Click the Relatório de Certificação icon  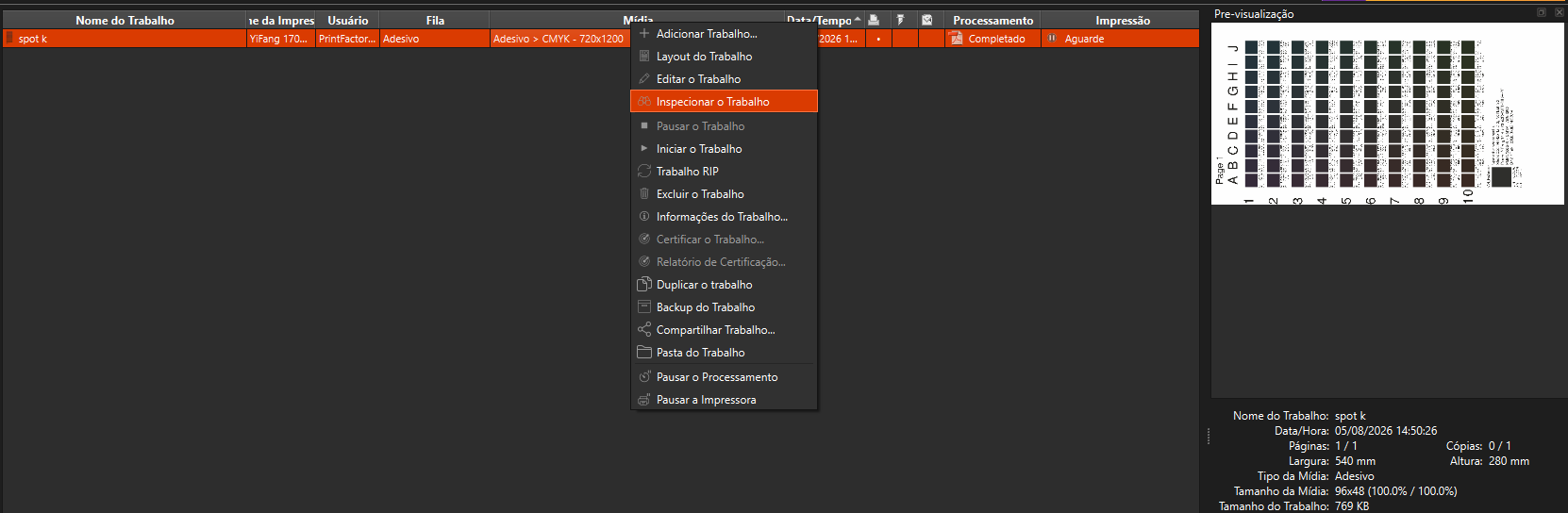[x=644, y=262]
